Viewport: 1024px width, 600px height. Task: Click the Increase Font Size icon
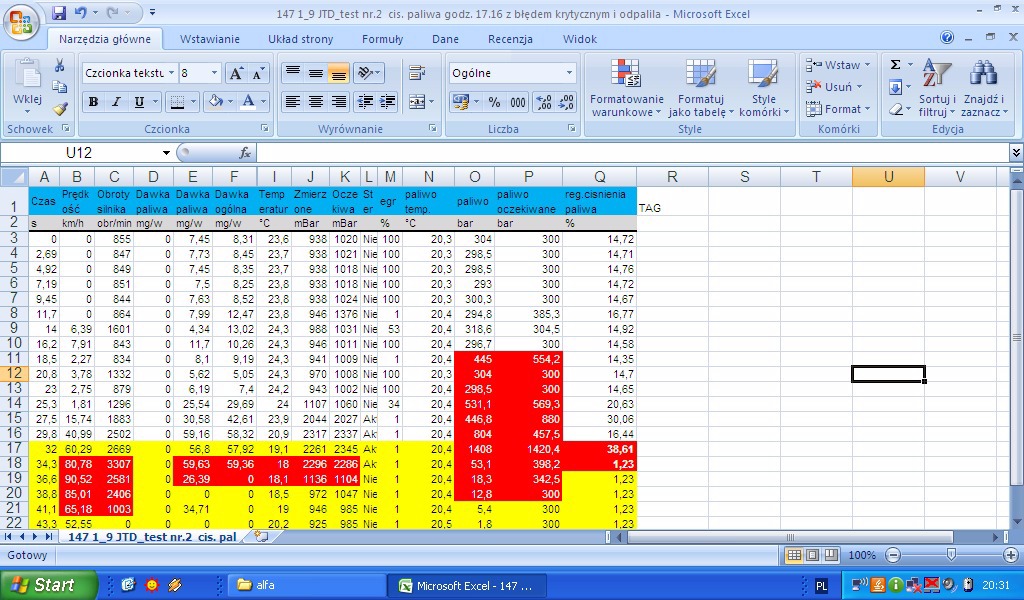pos(236,74)
